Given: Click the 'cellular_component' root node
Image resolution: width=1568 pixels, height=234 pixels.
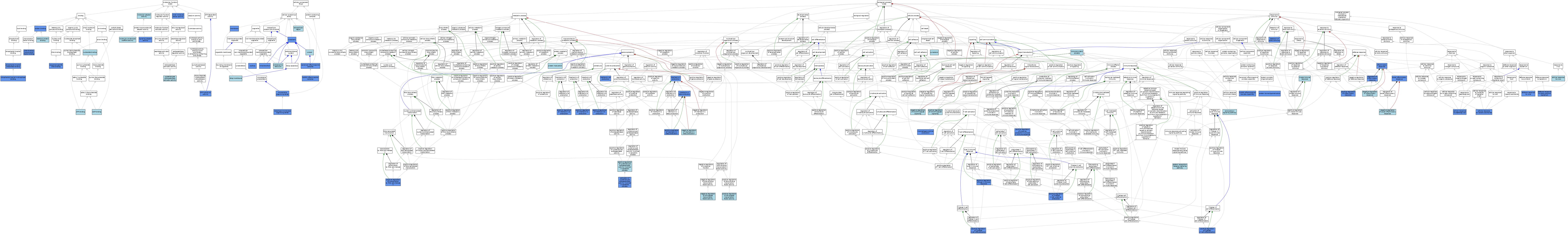Looking at the screenshot, I should pyautogui.click(x=301, y=3).
